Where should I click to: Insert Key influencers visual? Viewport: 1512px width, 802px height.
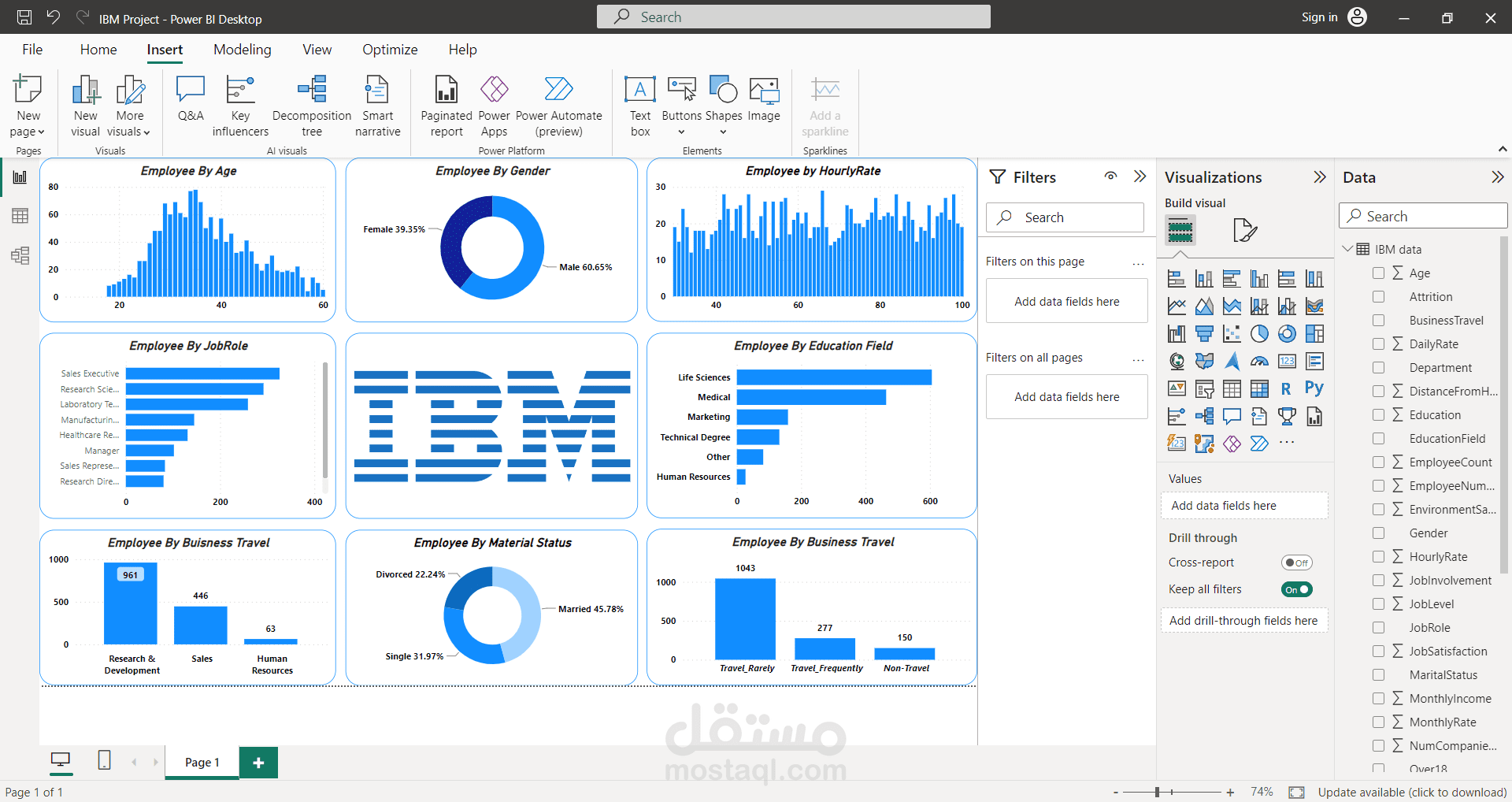pos(240,106)
